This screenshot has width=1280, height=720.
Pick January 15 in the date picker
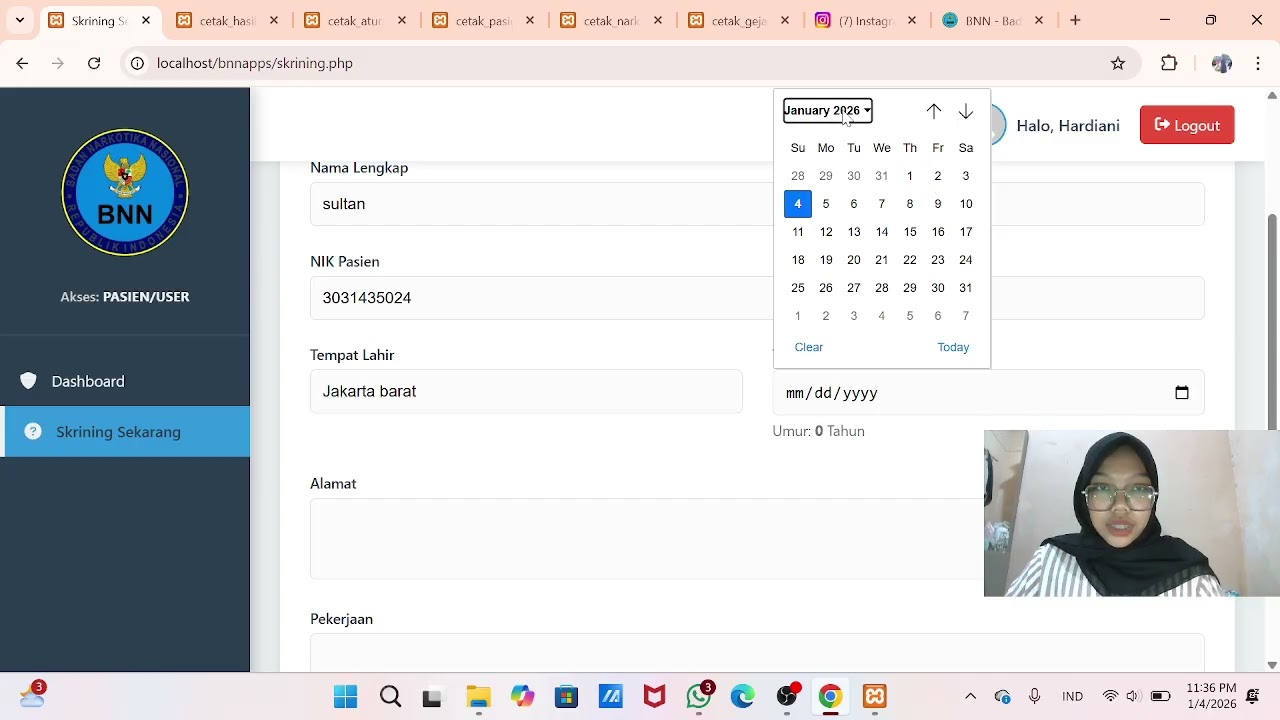coord(909,232)
